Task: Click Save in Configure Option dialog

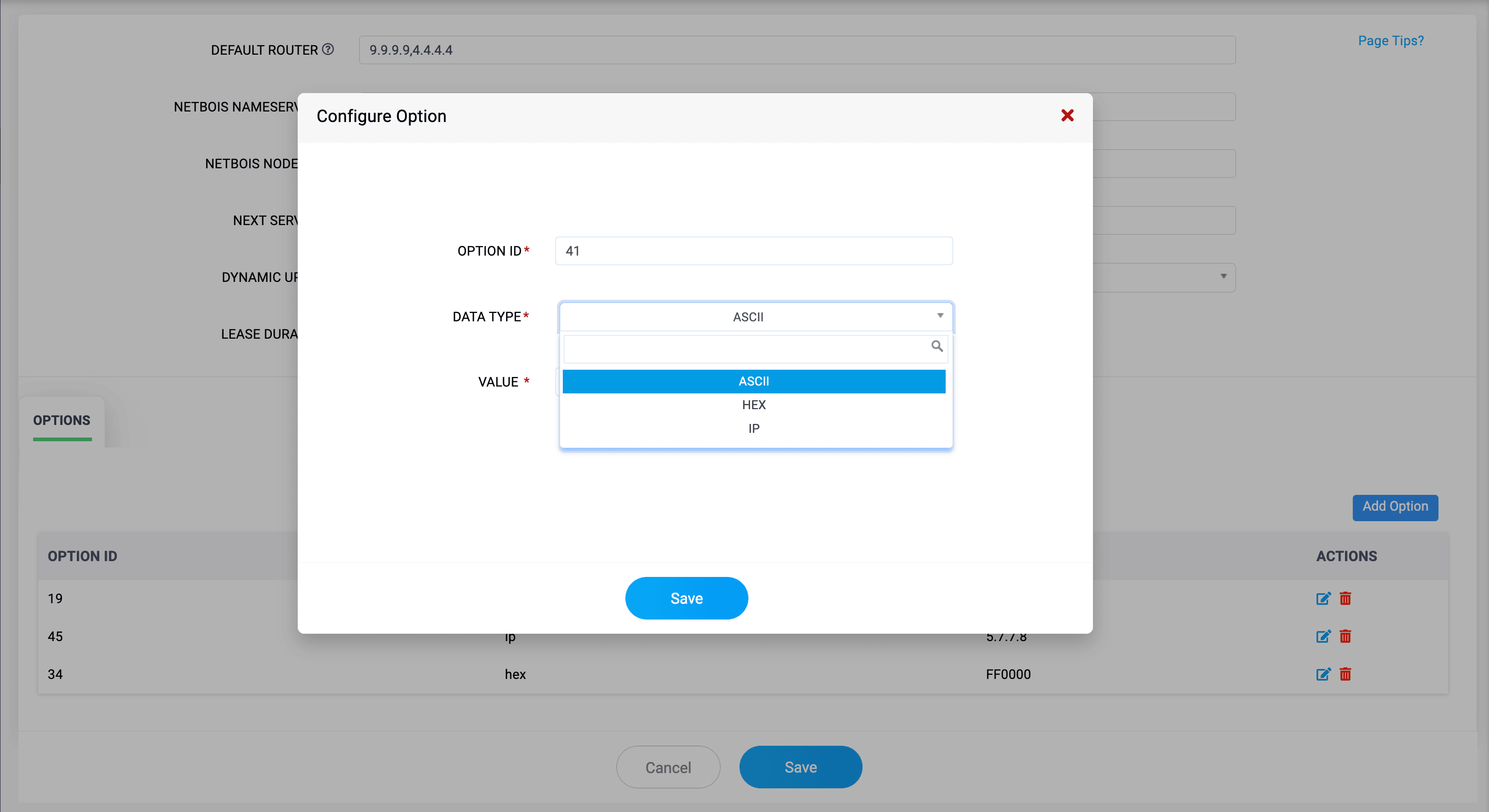Action: 686,597
